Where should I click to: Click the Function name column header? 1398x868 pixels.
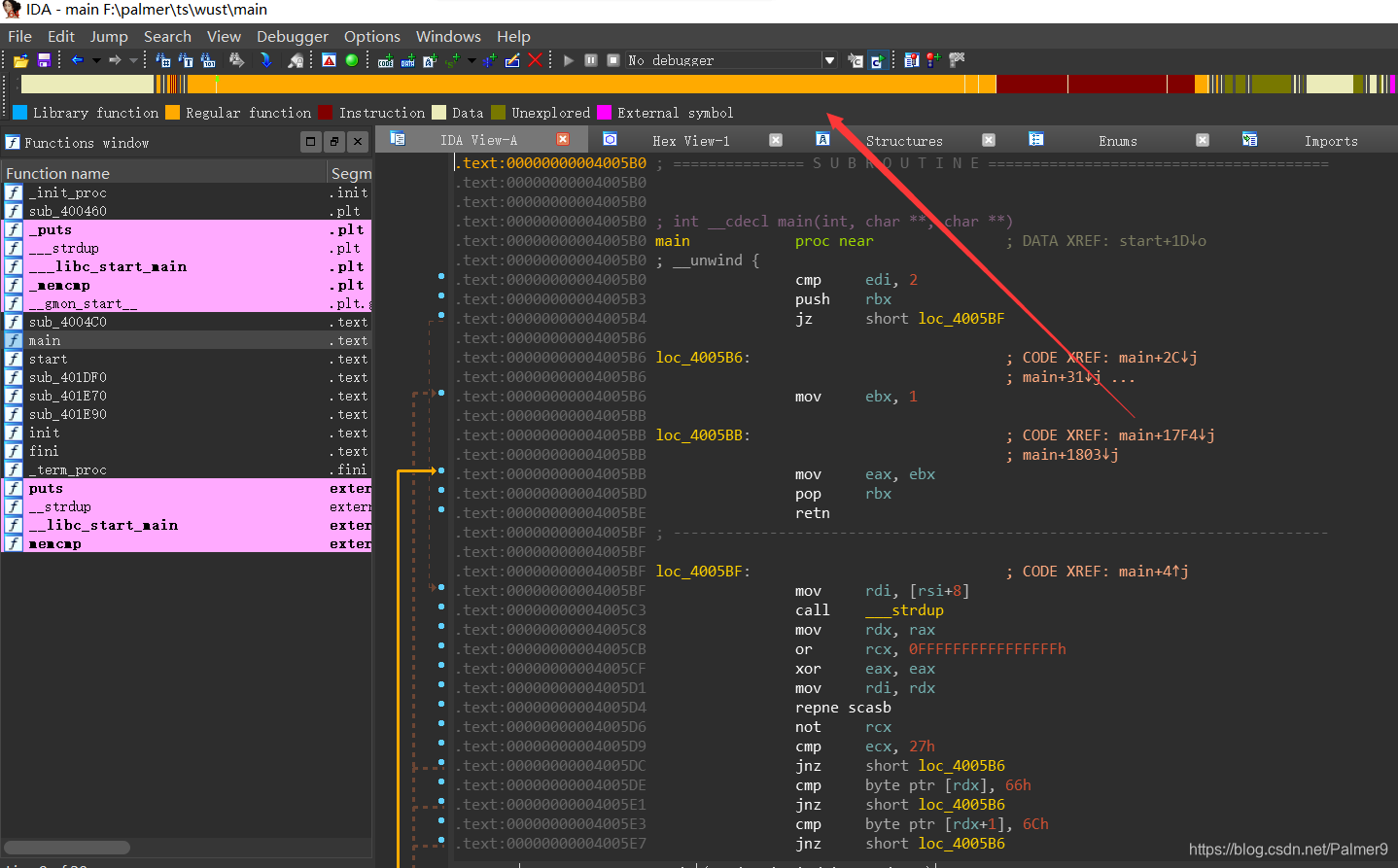(x=163, y=173)
